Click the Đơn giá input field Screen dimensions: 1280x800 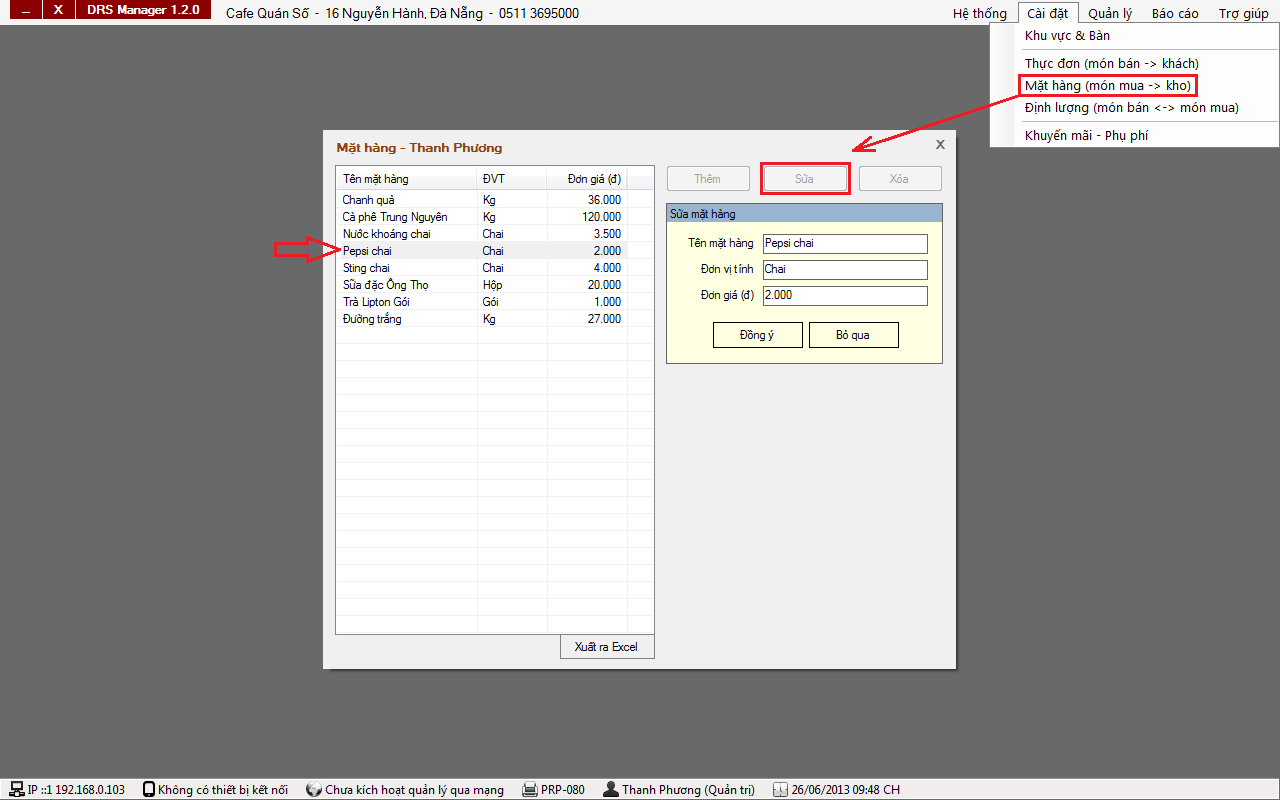tap(845, 296)
